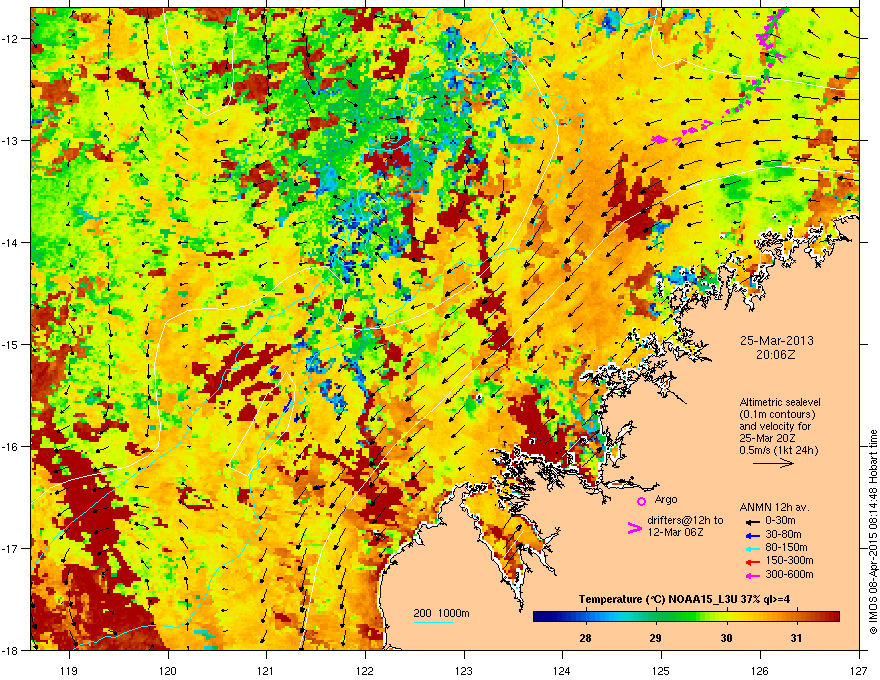Click the 0.5m/s velocity scale arrow
Screen dimensions: 880x680
(773, 463)
